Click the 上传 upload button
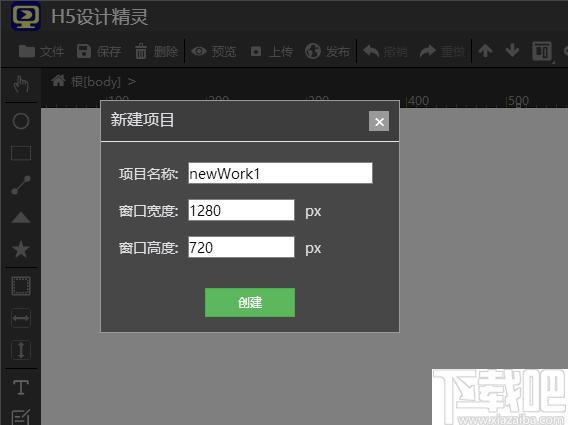The image size is (568, 425). click(x=271, y=51)
